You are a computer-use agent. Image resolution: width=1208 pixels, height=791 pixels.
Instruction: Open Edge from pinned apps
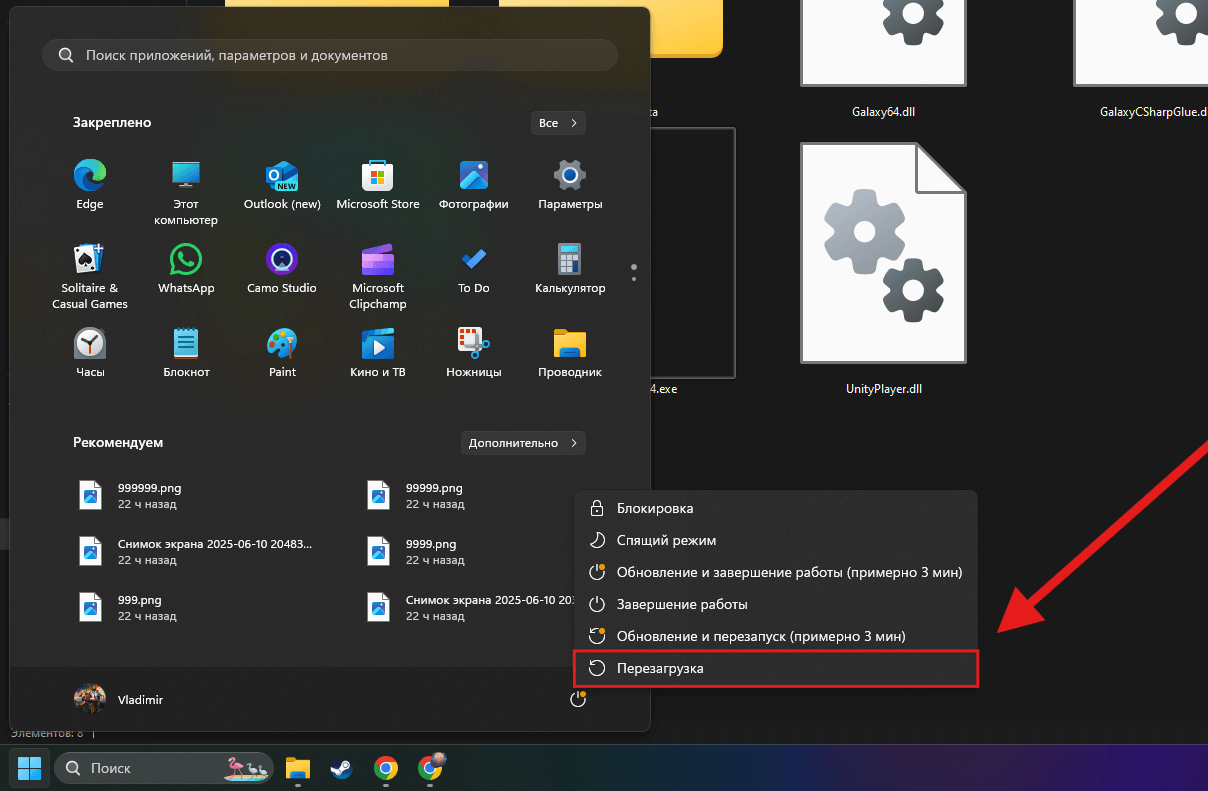pos(90,185)
